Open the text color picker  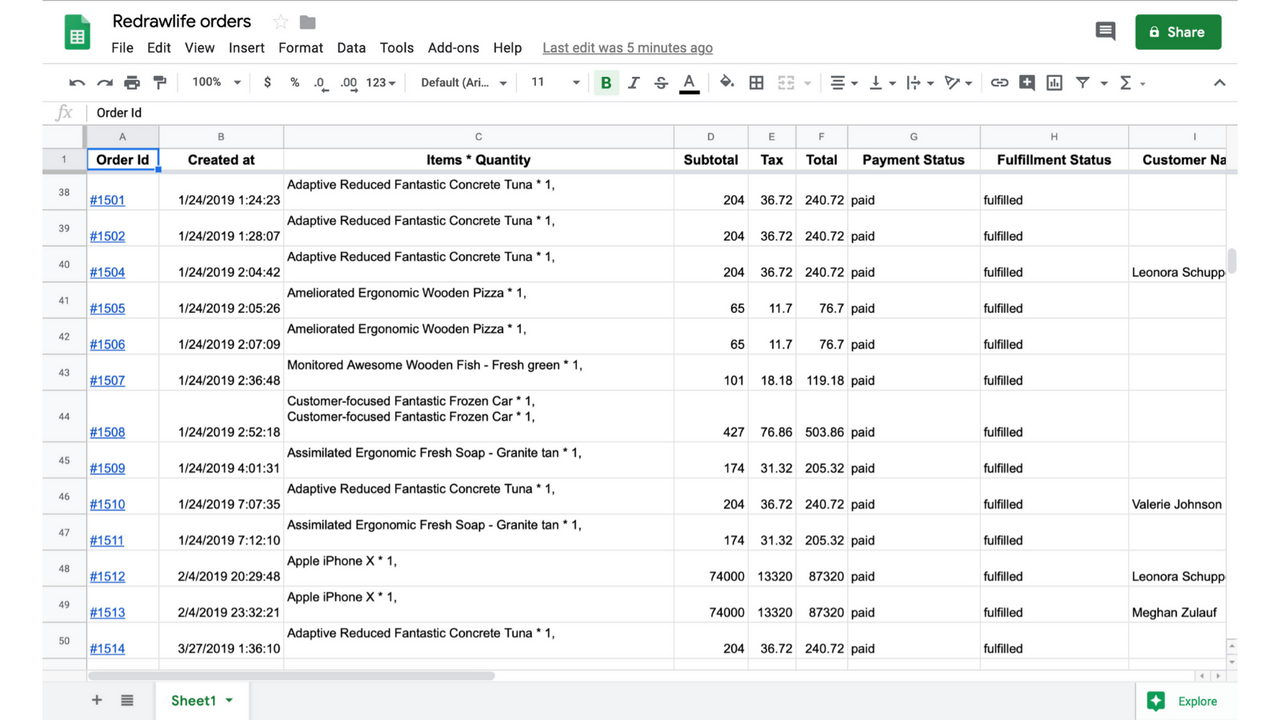pyautogui.click(x=689, y=82)
